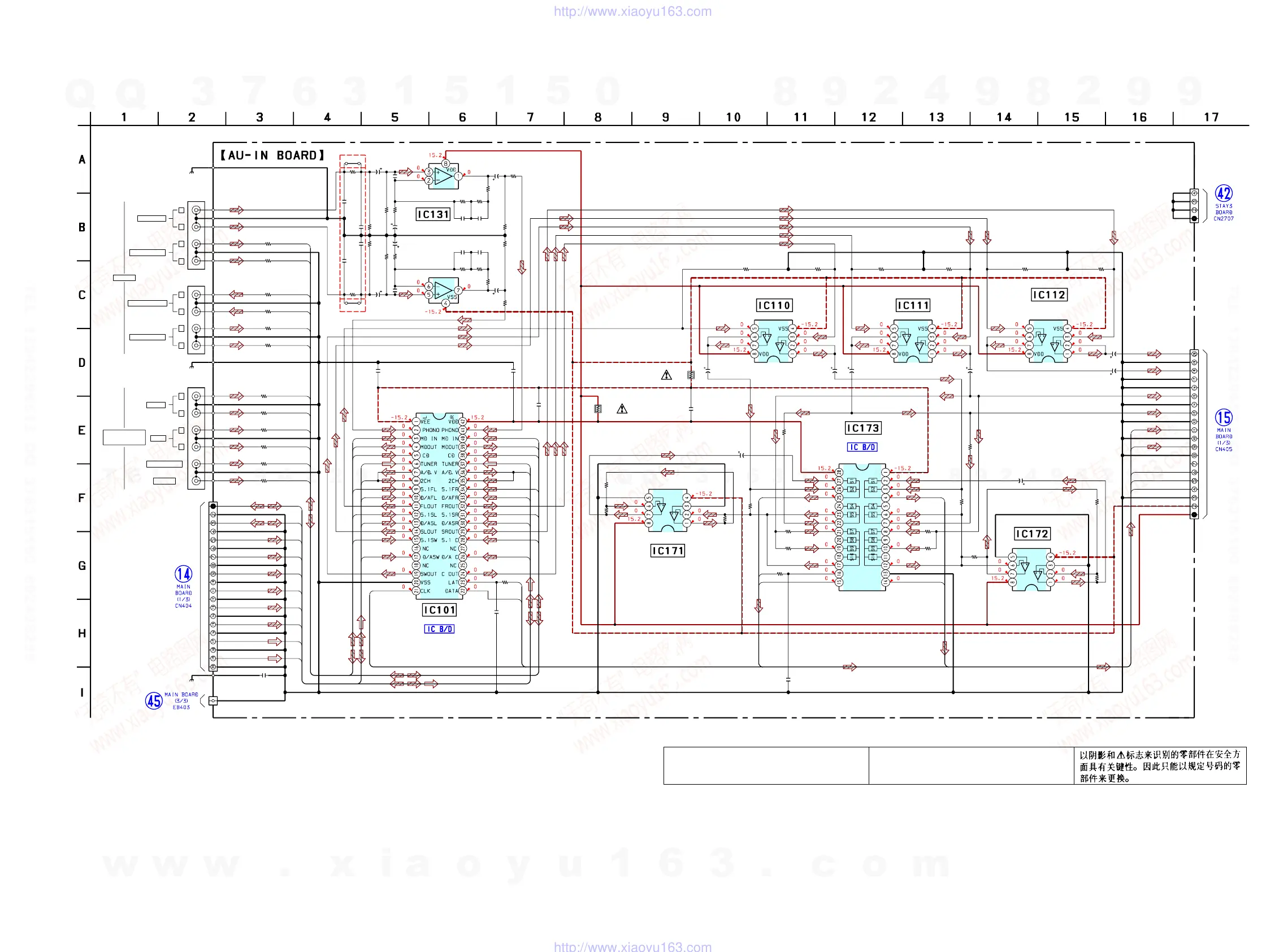
Task: Select the IC171 label
Action: pyautogui.click(x=667, y=551)
